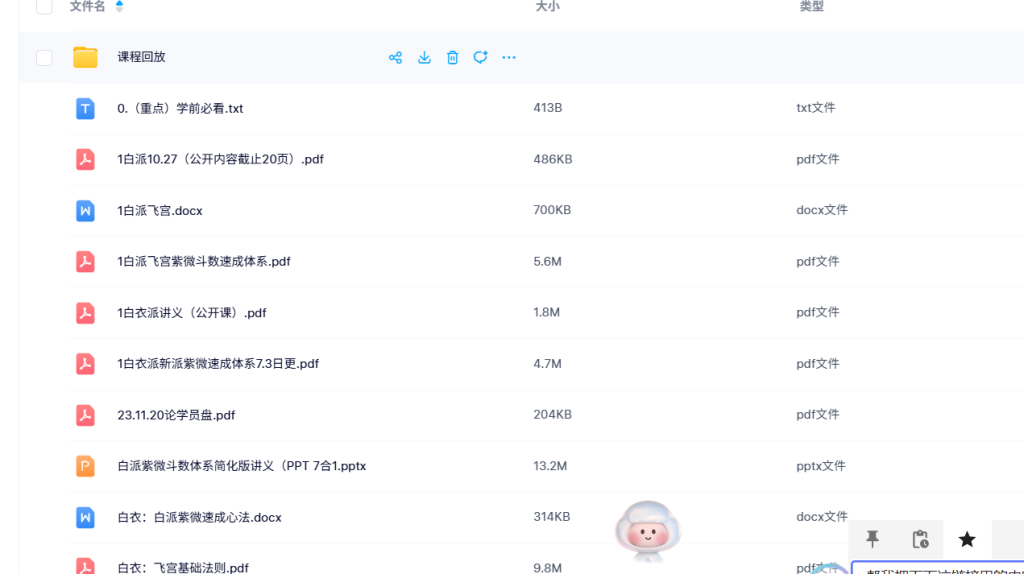Open 白派紫微斗数体系简化版讲义 pptx file
This screenshot has height=574, width=1024.
[242, 466]
